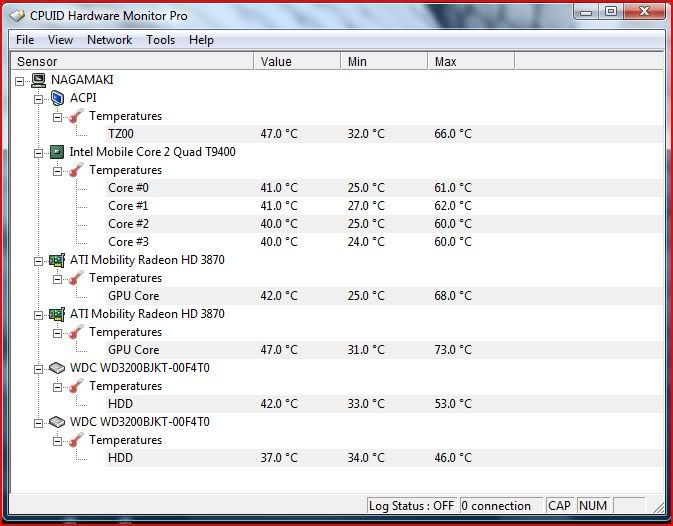Open the Help menu
Viewport: 673px width, 526px height.
pos(201,40)
